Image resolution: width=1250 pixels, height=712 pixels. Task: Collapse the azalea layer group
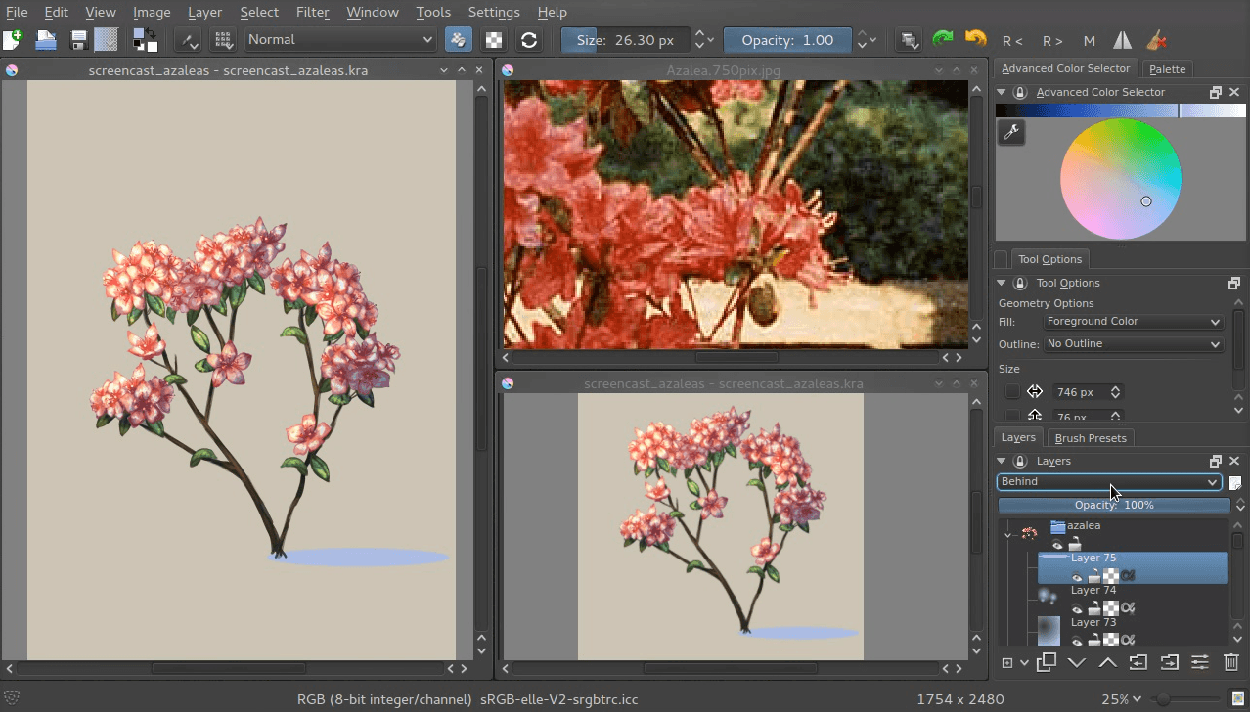[1007, 536]
